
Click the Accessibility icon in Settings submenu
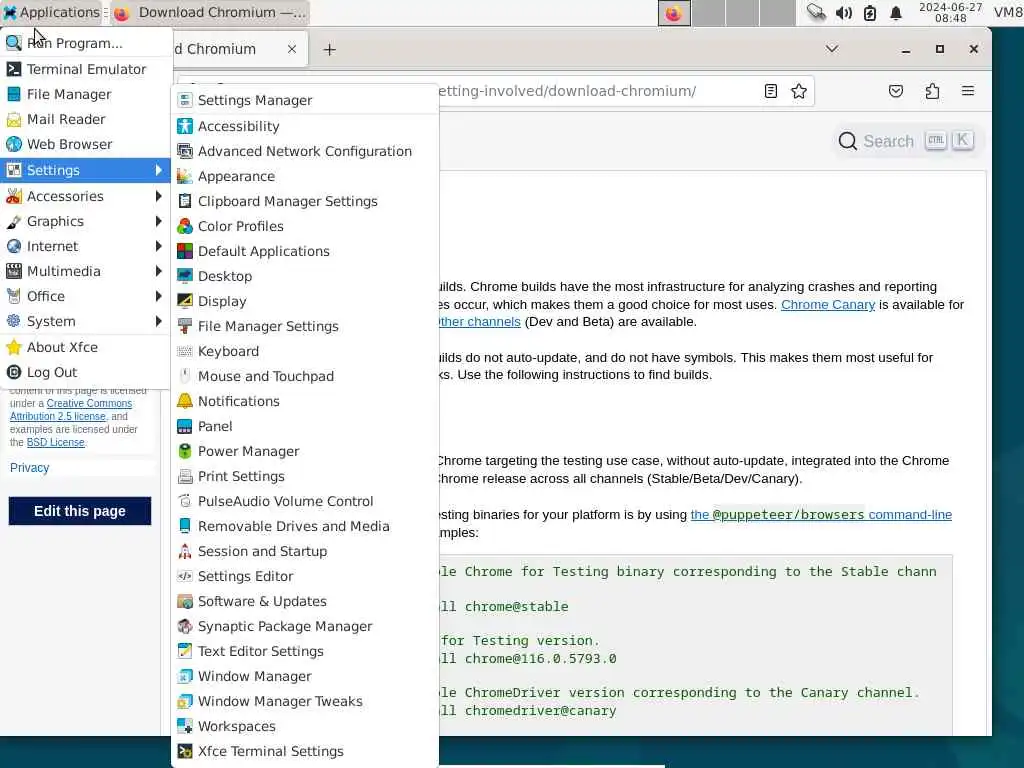(x=185, y=126)
